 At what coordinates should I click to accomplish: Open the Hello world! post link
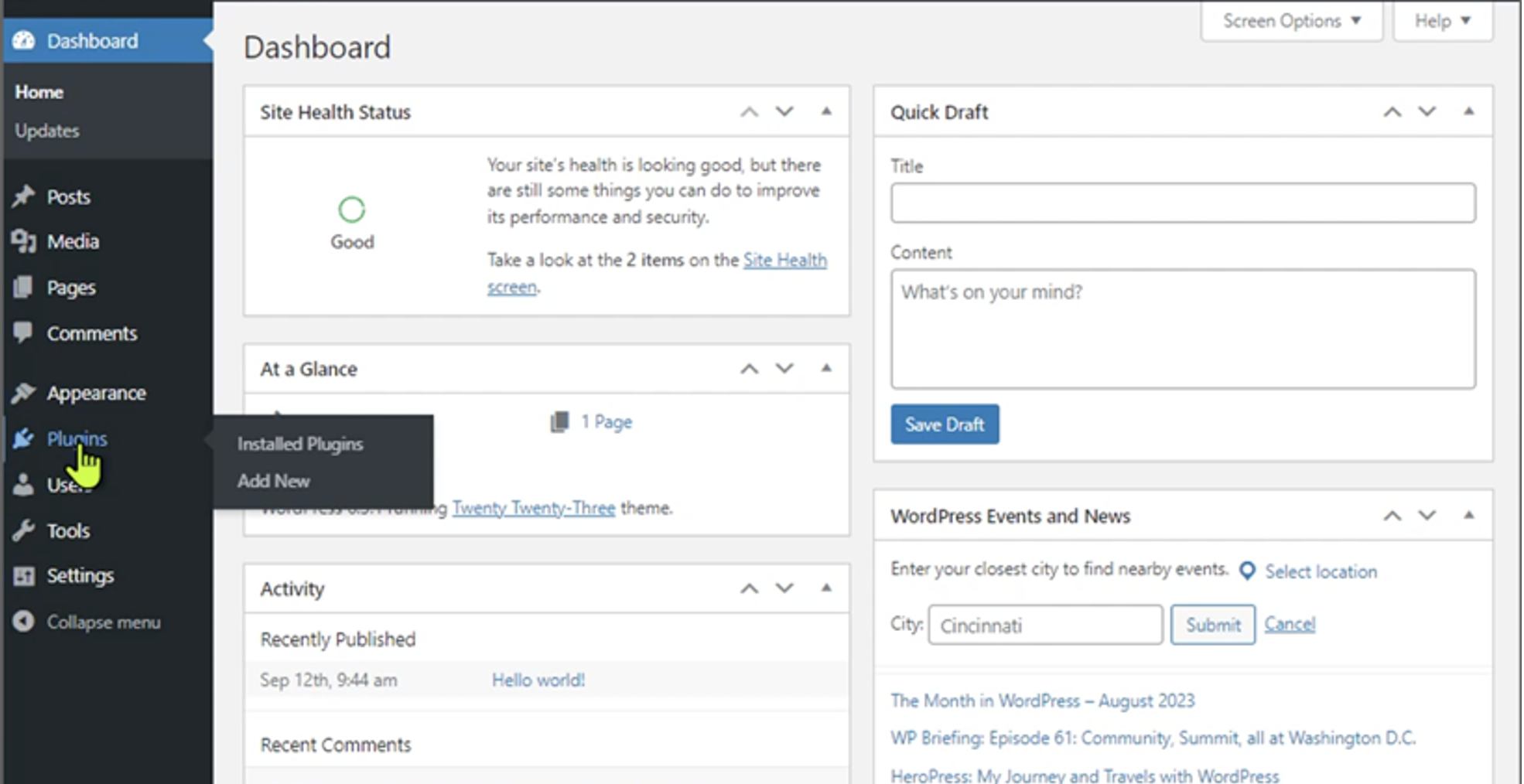[x=538, y=680]
